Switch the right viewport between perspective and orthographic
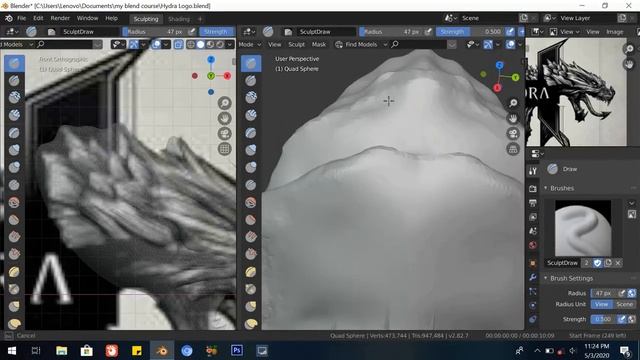 click(x=513, y=149)
